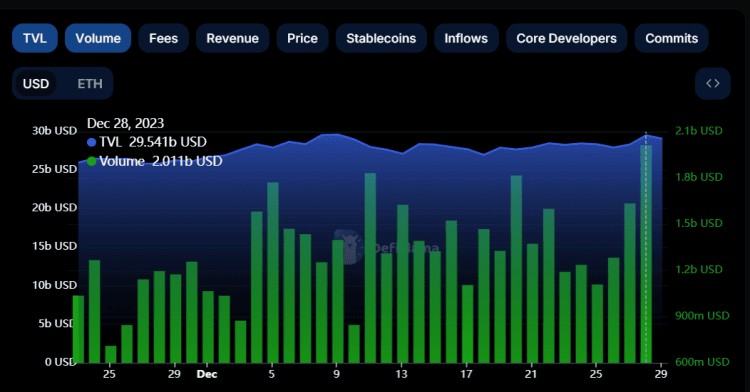
Task: Enable the Inflows metric
Action: (x=466, y=38)
